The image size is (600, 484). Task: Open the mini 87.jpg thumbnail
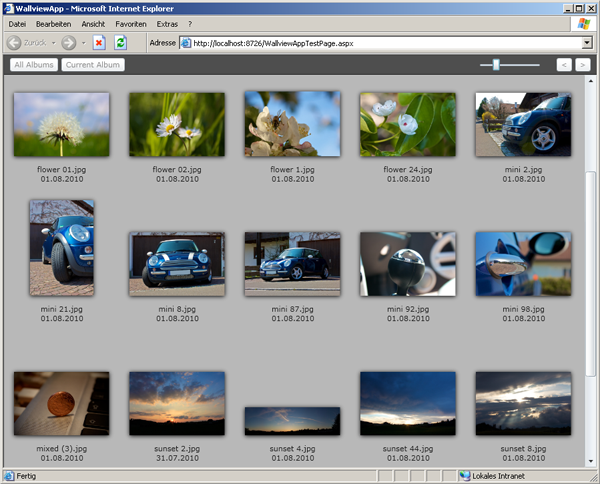point(293,264)
